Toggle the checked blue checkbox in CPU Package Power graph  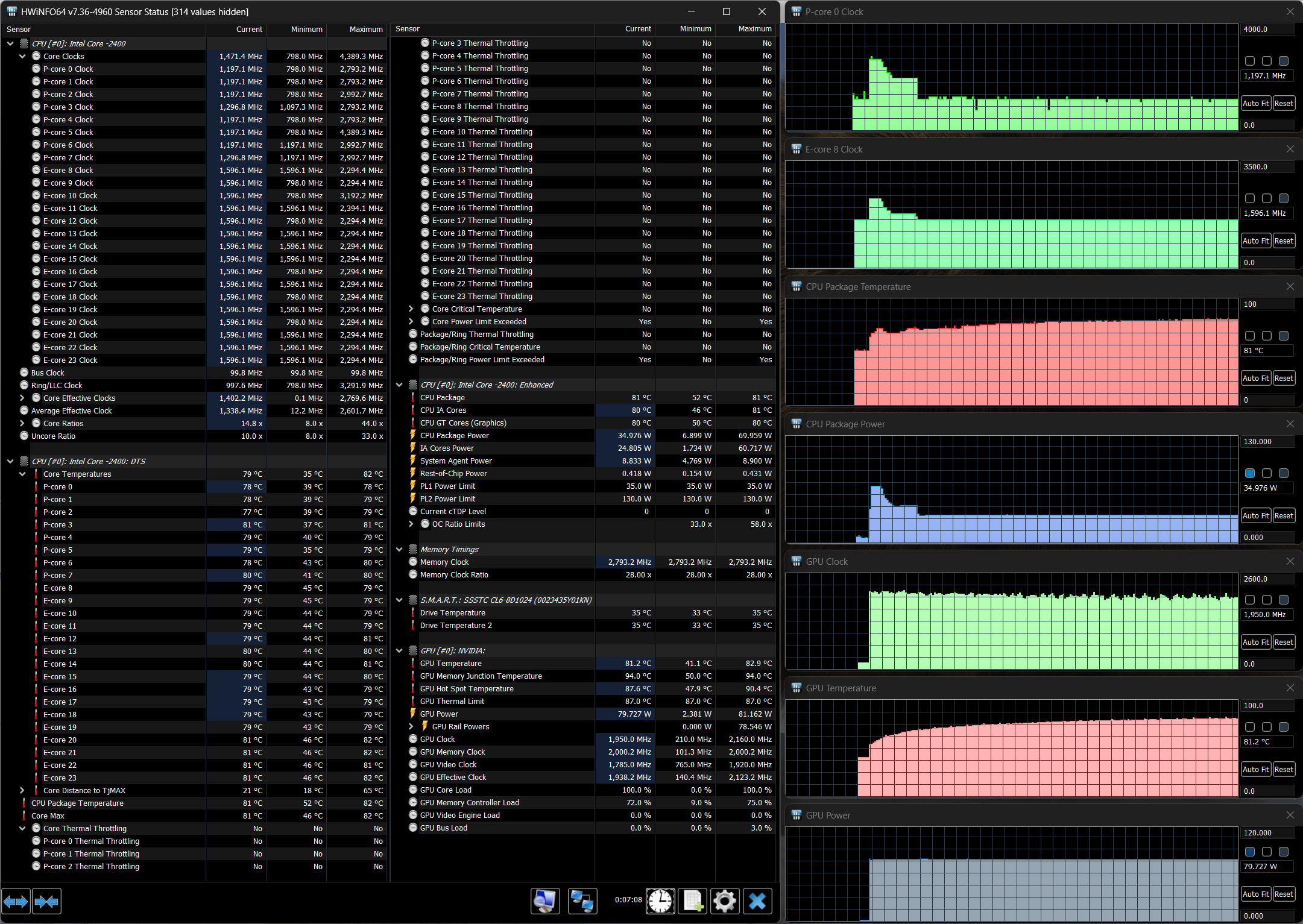pyautogui.click(x=1250, y=473)
